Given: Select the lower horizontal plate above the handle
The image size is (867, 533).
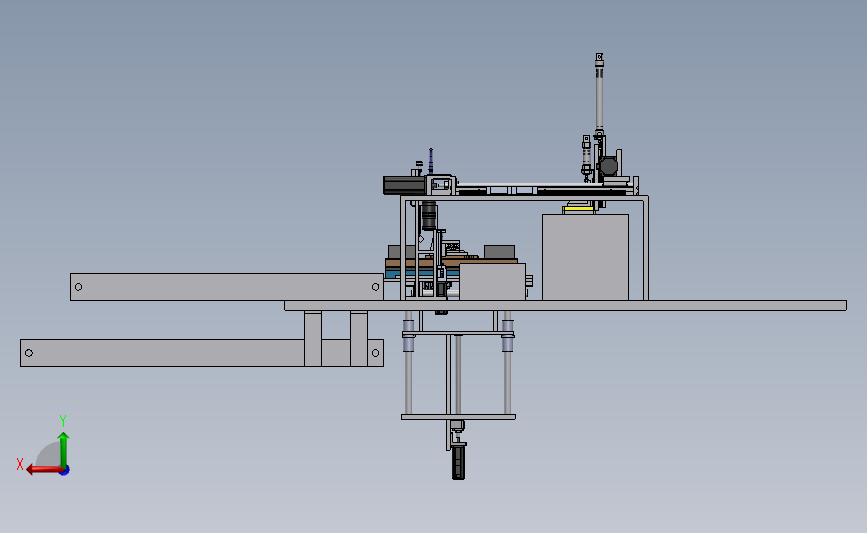Looking at the screenshot, I should (x=458, y=417).
